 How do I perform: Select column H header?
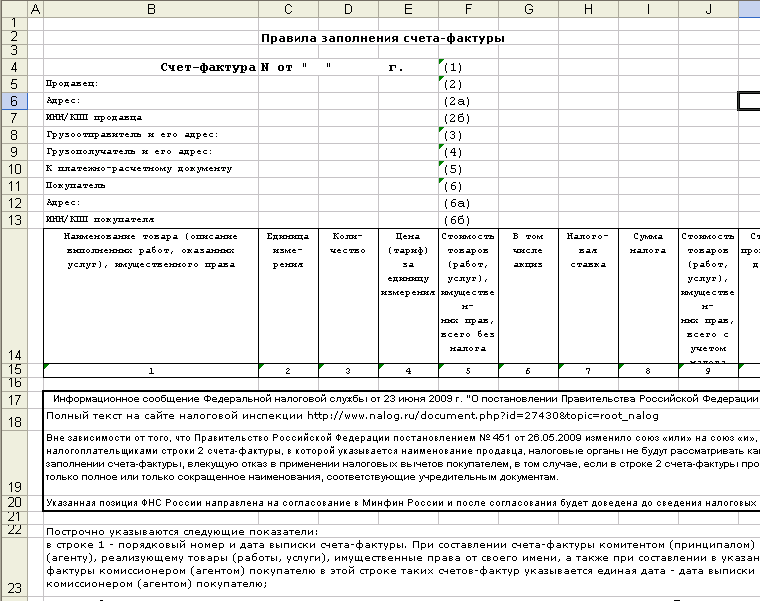coord(588,9)
